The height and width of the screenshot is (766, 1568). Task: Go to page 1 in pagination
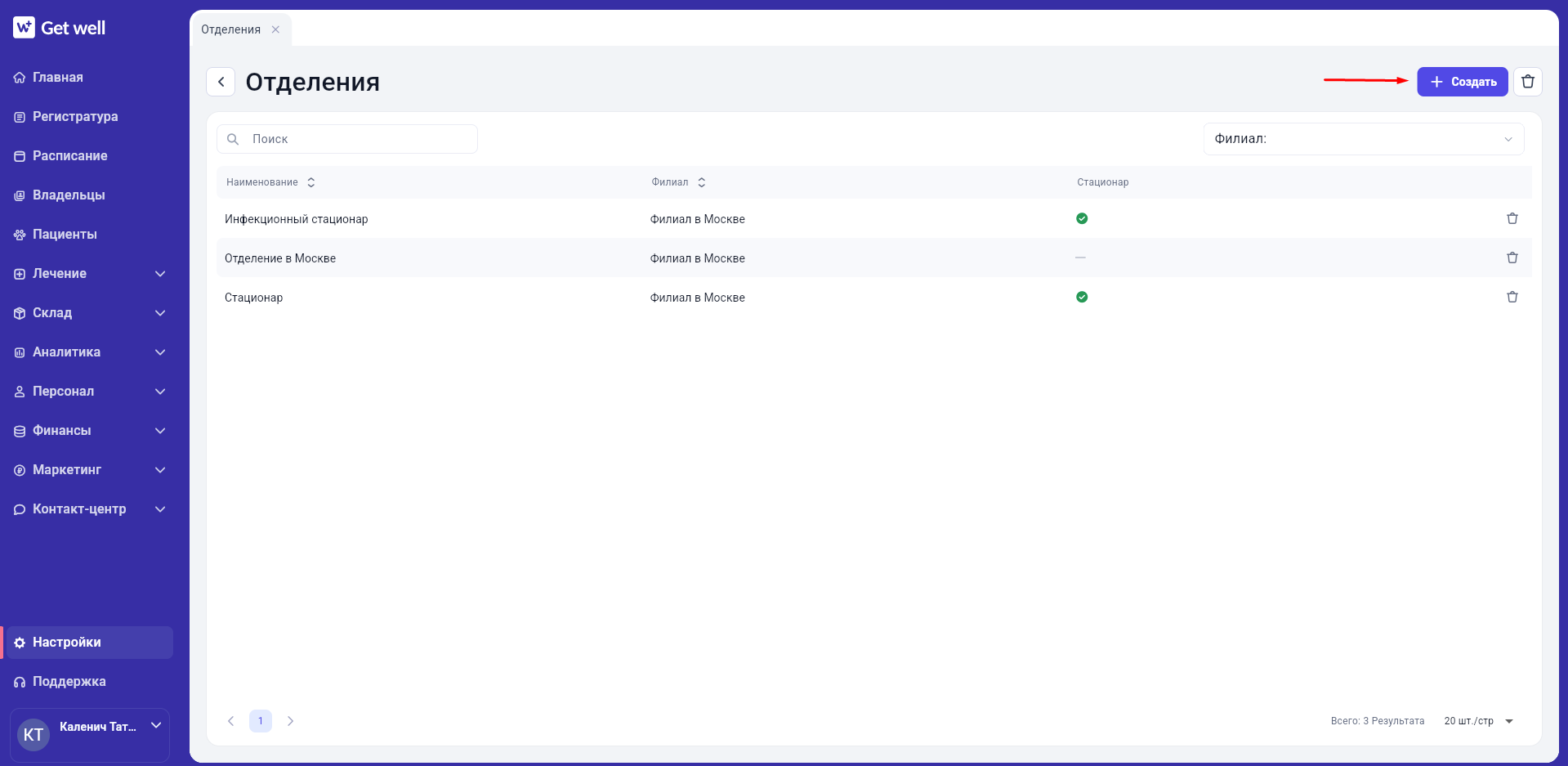pos(261,721)
